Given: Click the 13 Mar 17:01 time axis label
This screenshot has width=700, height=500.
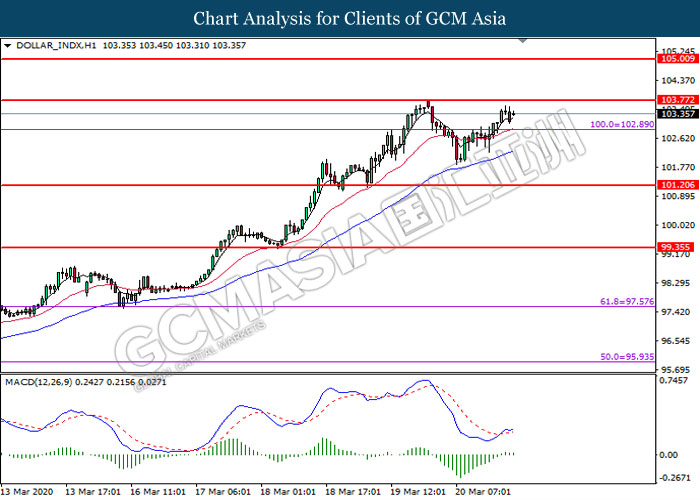Looking at the screenshot, I should [x=93, y=492].
